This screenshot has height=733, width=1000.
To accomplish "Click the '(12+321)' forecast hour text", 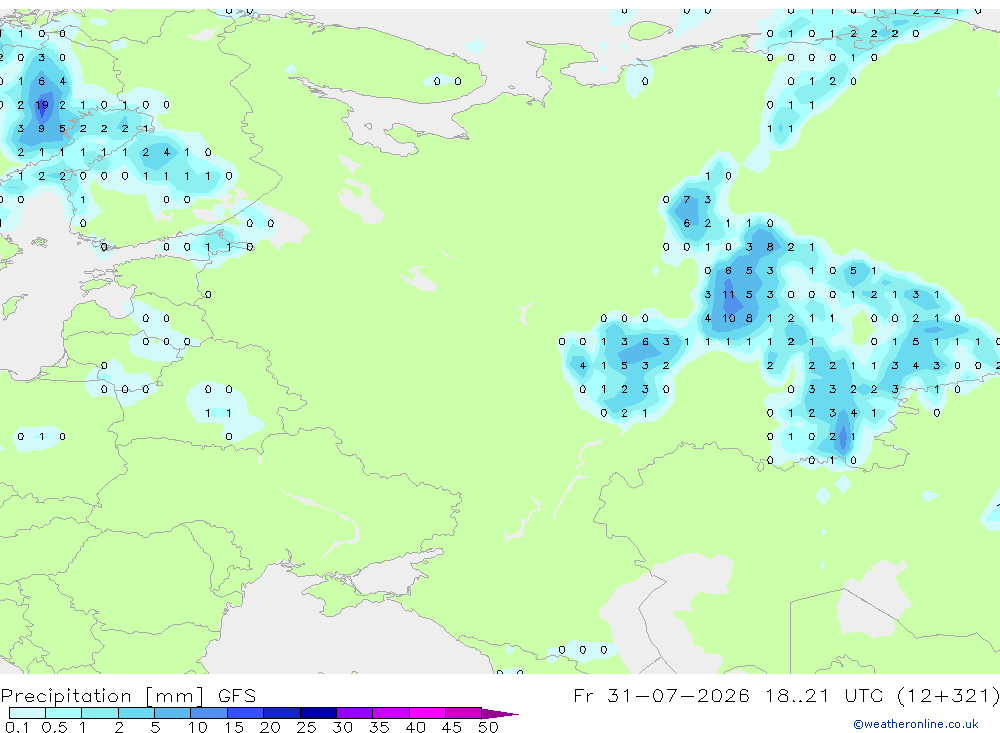I will click(948, 695).
